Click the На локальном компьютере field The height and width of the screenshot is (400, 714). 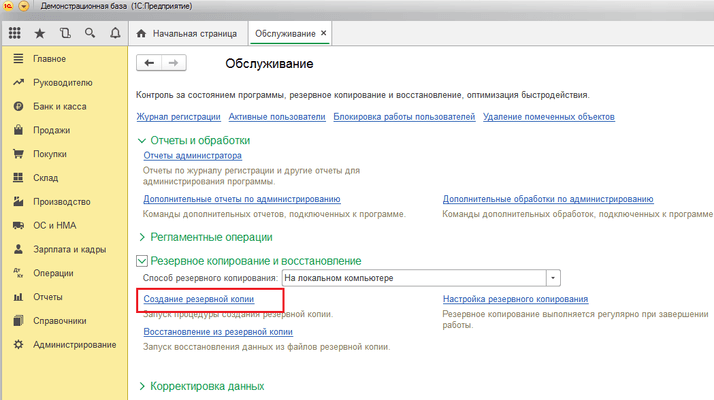[412, 277]
